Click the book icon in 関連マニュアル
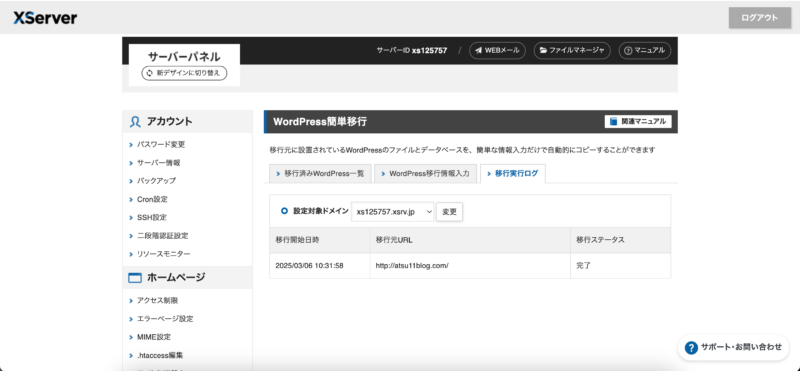800x371 pixels. (613, 121)
